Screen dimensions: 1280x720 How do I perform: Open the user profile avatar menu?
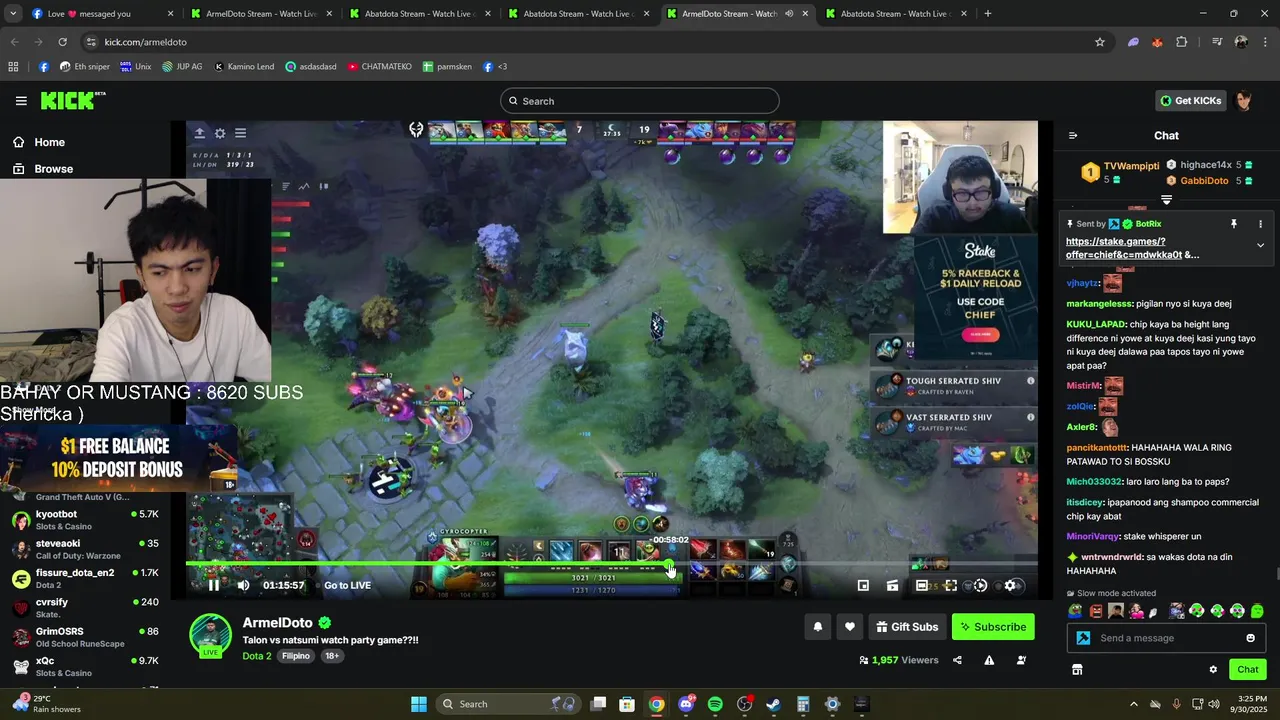coord(1243,100)
